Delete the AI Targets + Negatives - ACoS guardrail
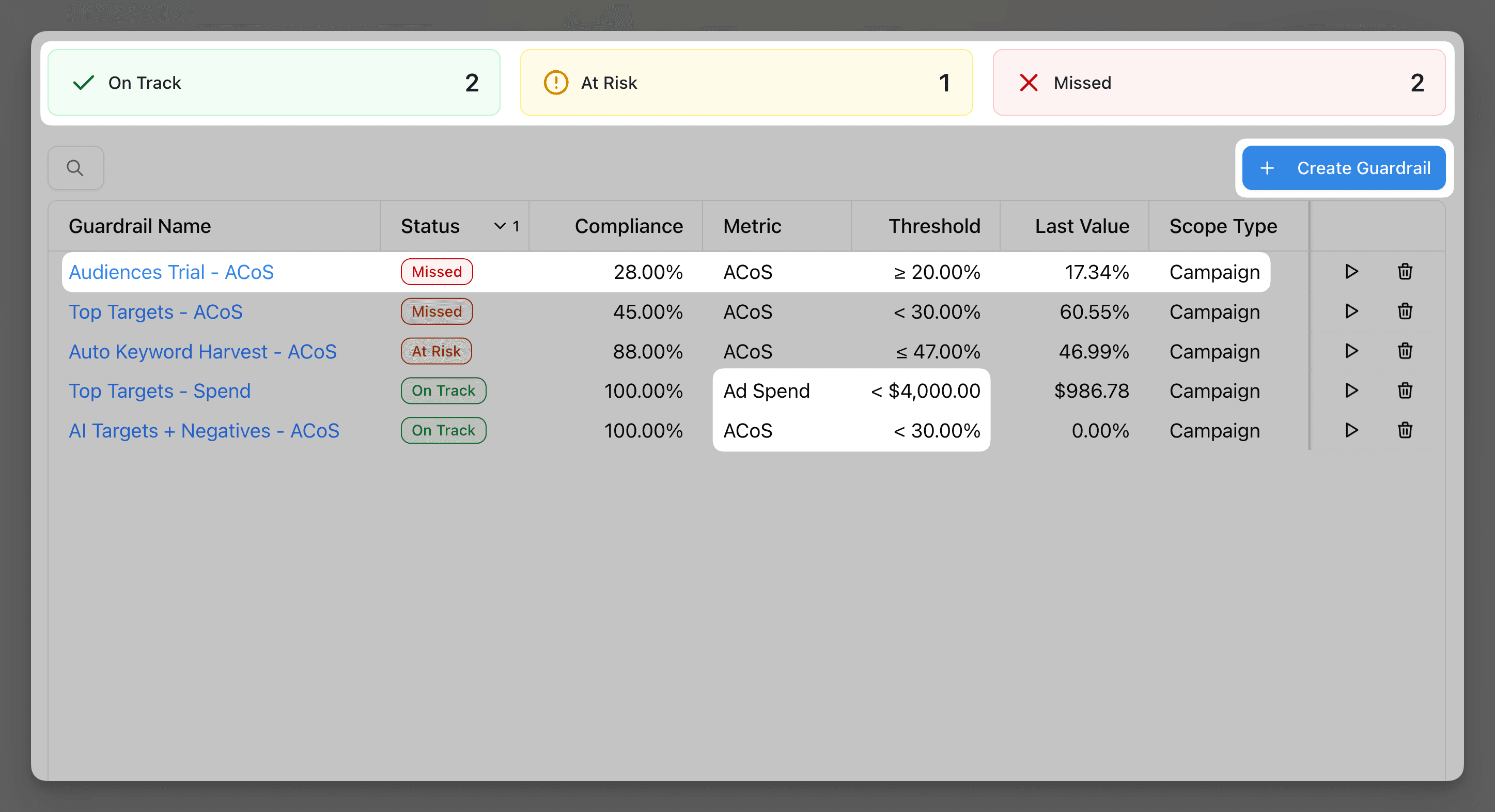Image resolution: width=1495 pixels, height=812 pixels. click(1405, 430)
